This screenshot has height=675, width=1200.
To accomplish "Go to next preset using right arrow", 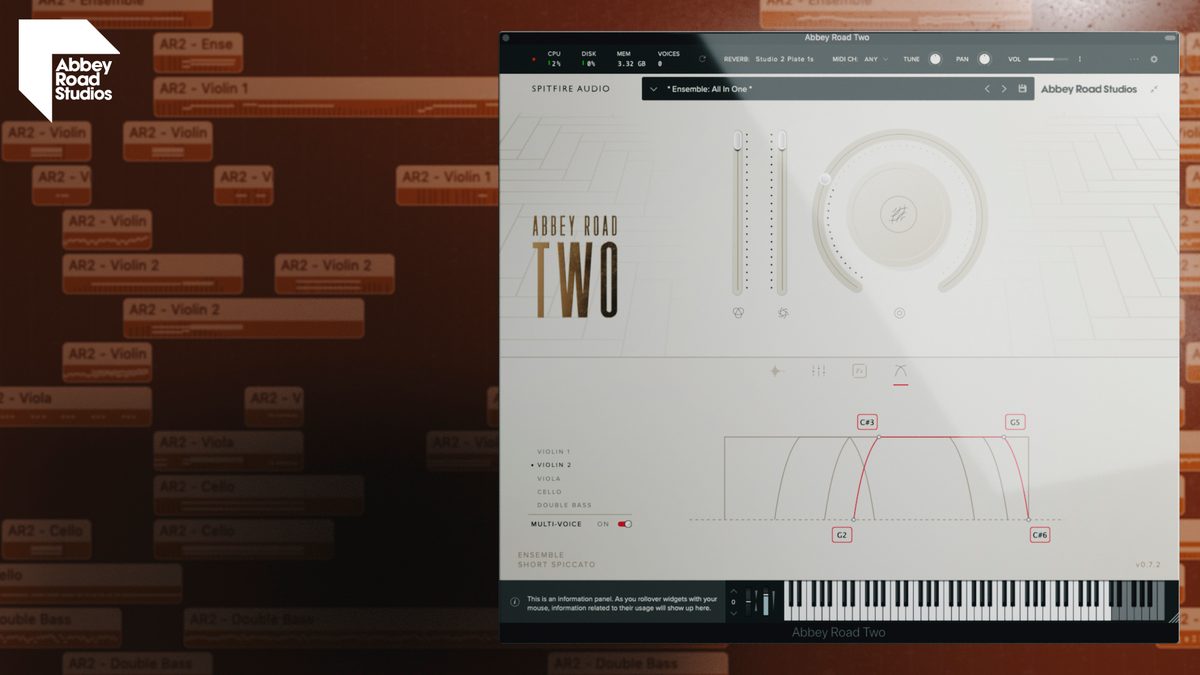I will pos(1004,89).
